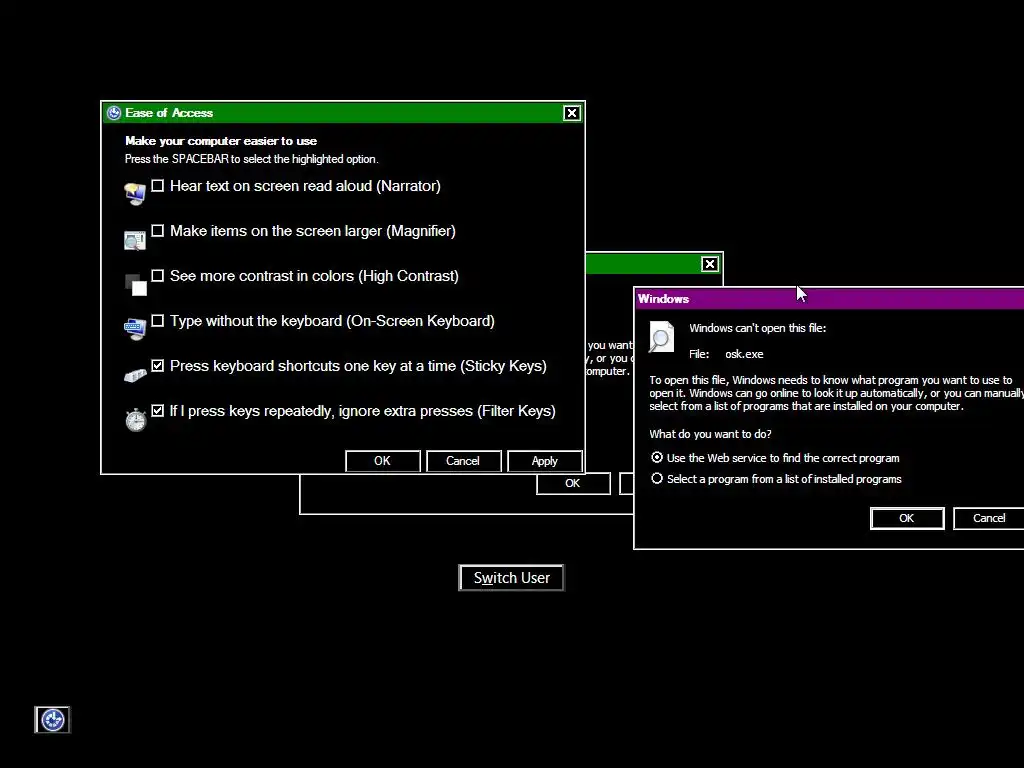
Task: Select Use the Web service radio option
Action: point(657,458)
